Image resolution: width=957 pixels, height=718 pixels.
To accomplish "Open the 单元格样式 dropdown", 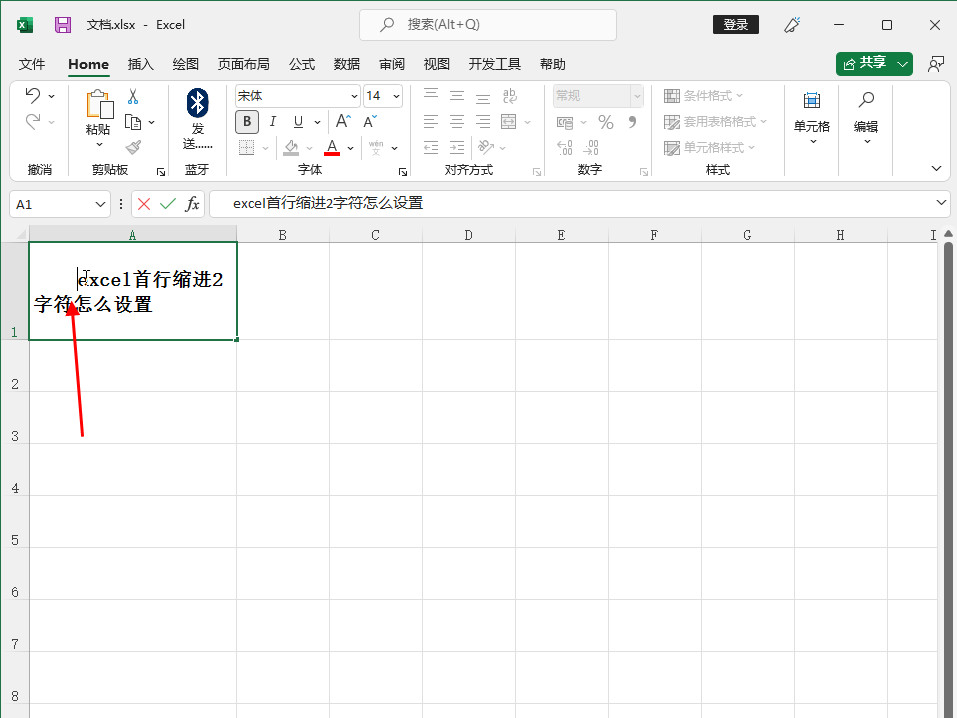I will (x=709, y=147).
